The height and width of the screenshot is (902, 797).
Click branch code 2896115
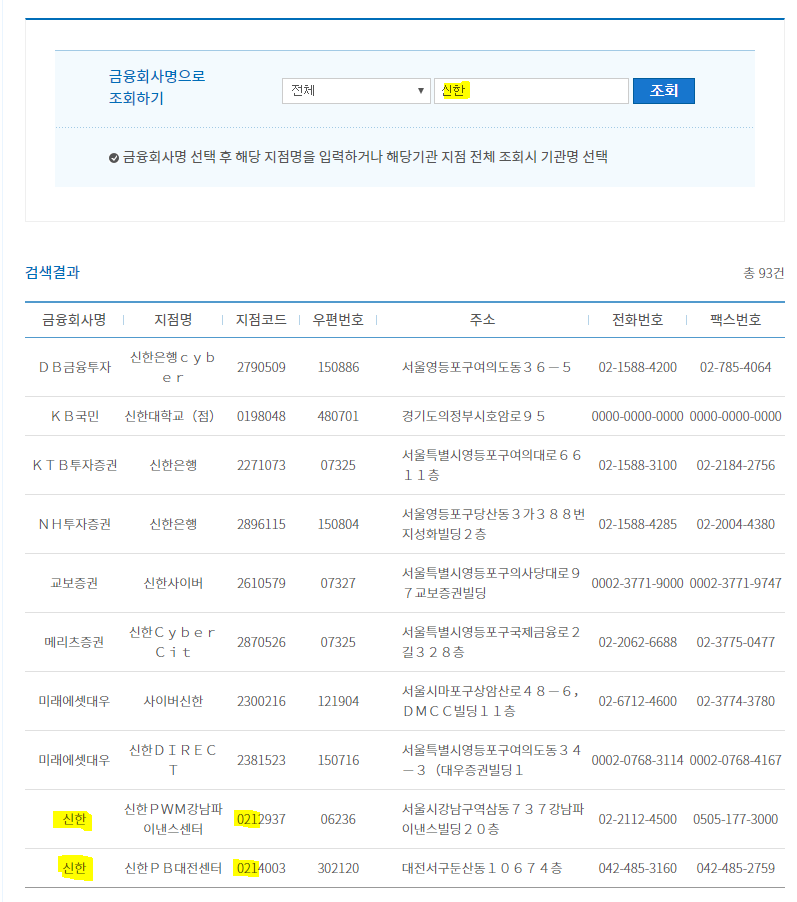coord(261,524)
